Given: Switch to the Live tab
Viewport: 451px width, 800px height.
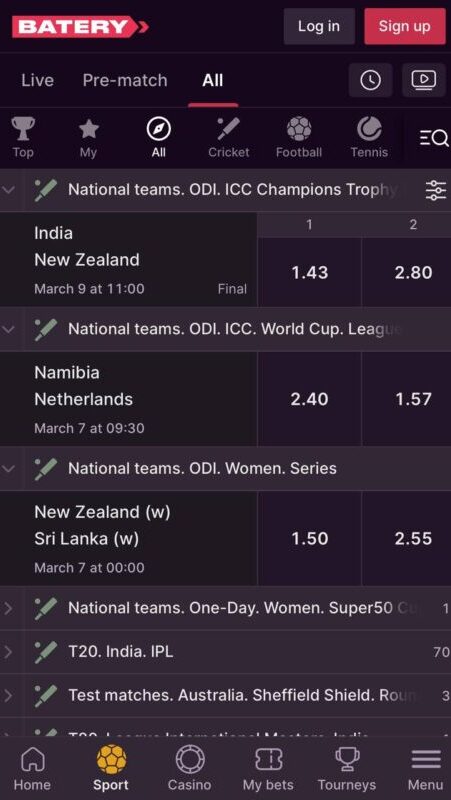Looking at the screenshot, I should 37,80.
